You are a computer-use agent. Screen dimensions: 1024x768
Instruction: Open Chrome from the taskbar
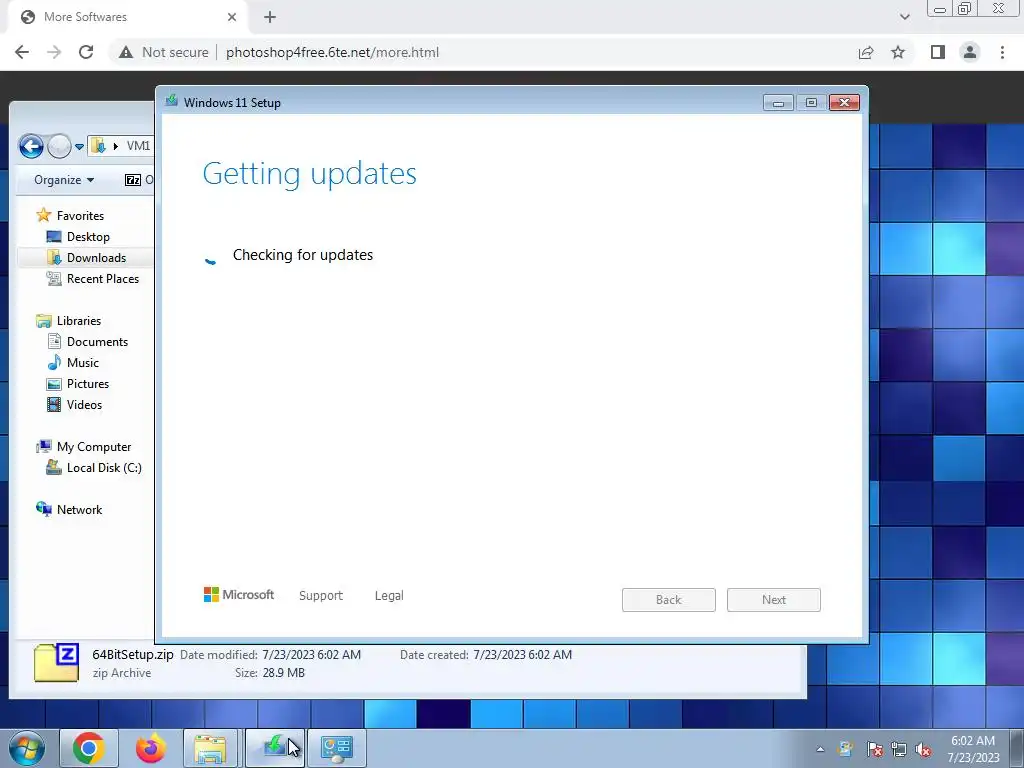click(89, 748)
